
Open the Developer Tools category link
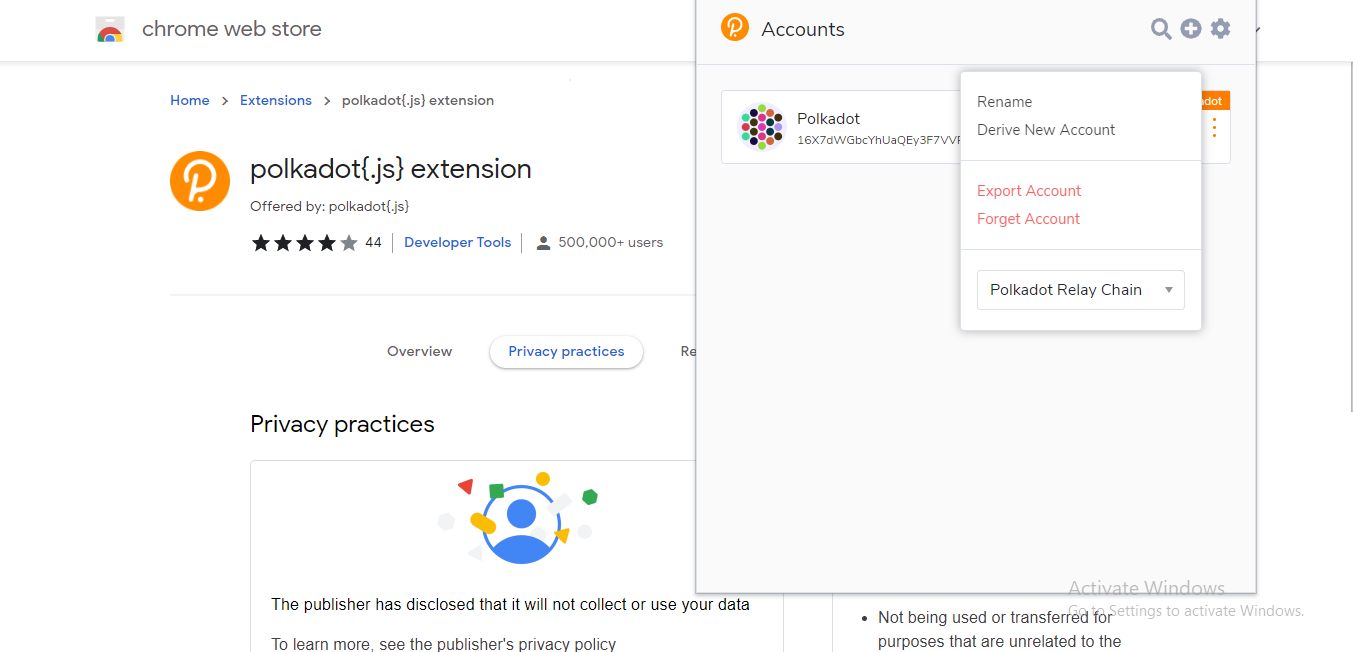pyautogui.click(x=457, y=243)
